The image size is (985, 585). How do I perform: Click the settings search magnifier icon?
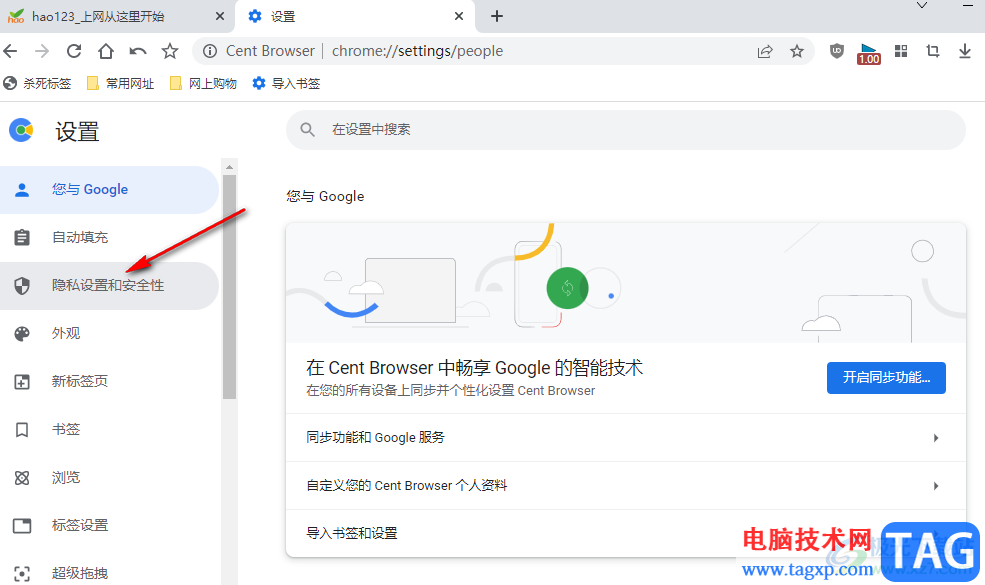307,130
